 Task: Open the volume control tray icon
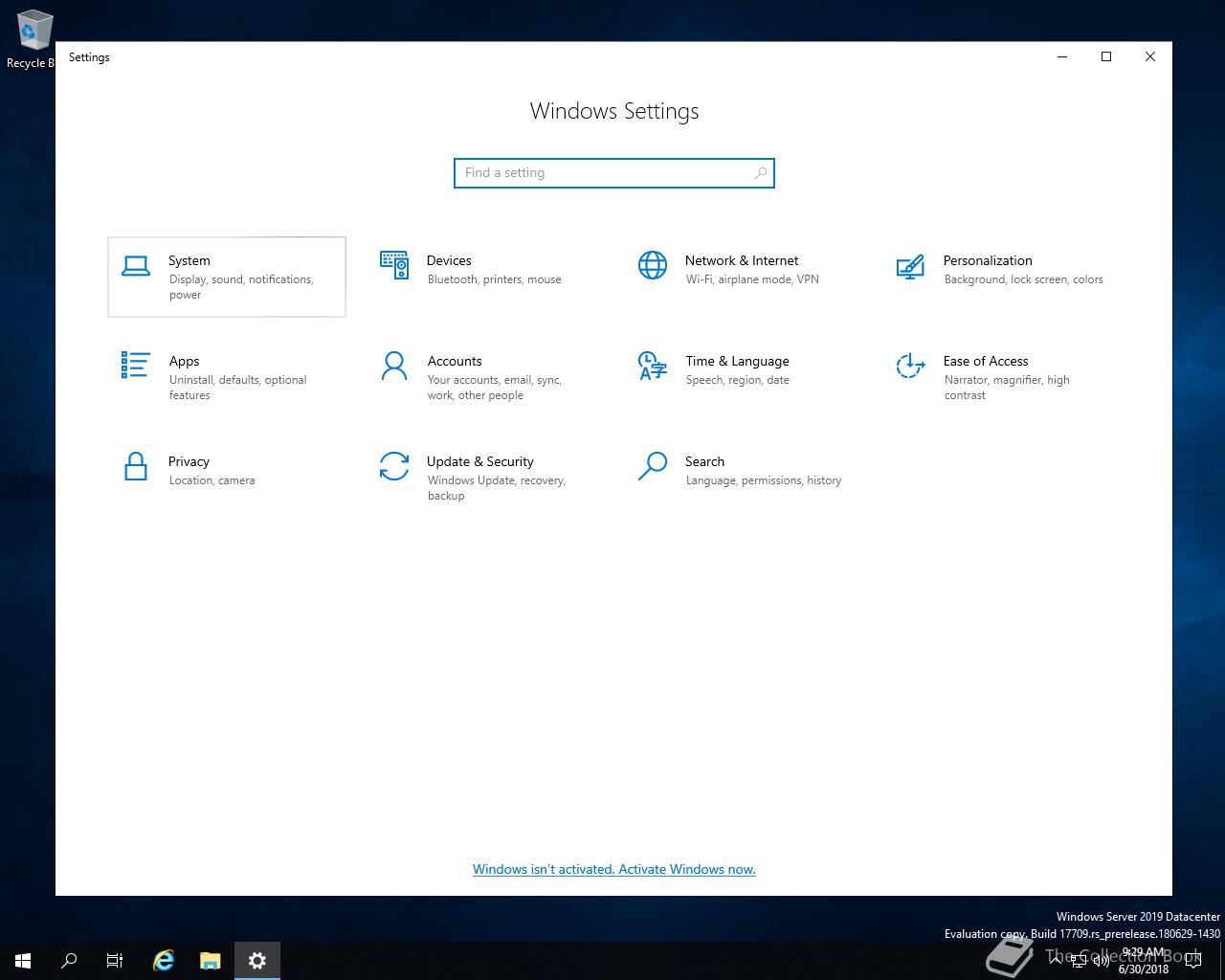[x=1102, y=961]
